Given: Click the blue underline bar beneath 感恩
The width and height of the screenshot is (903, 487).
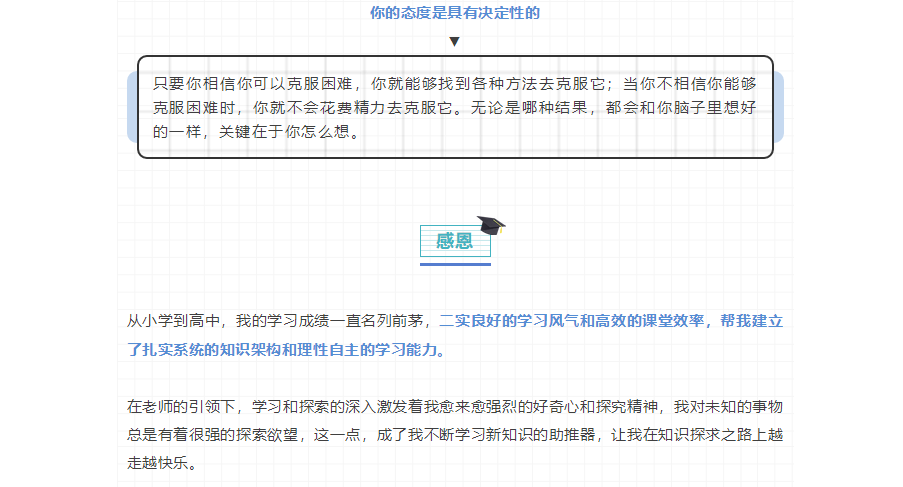Looking at the screenshot, I should pos(455,265).
